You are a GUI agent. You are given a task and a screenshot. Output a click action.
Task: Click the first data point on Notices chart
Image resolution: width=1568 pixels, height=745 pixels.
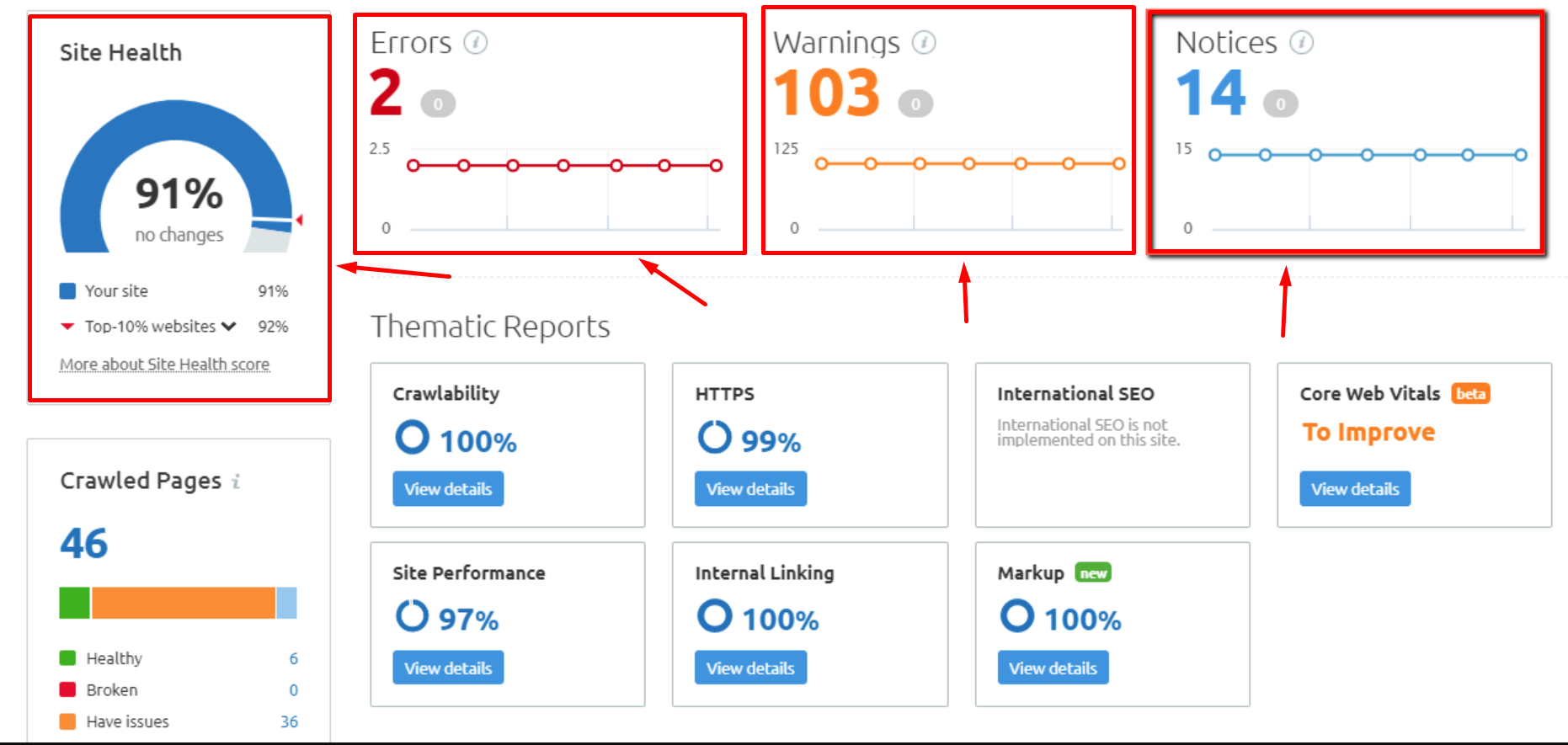1215,155
